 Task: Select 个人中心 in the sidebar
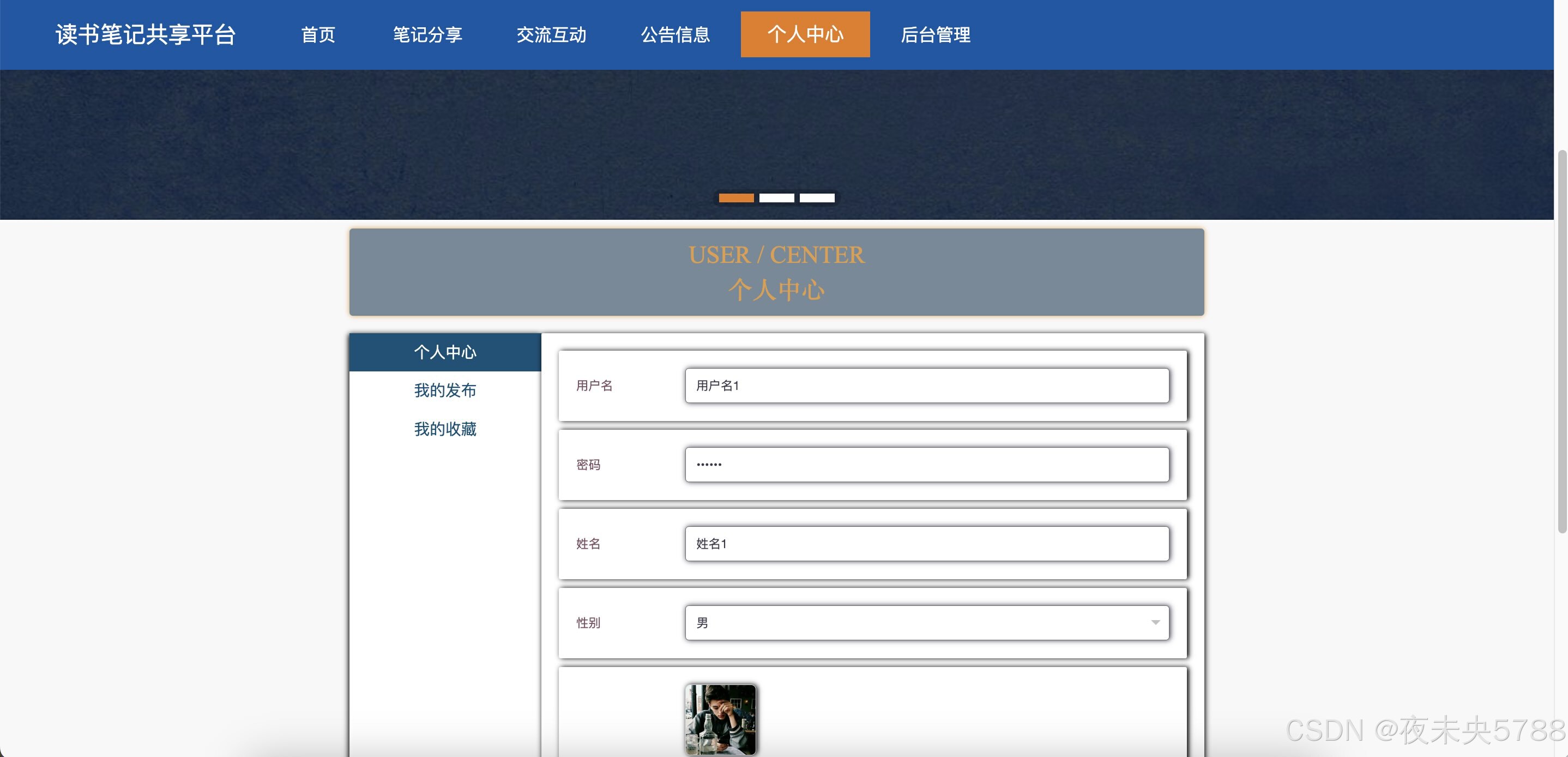(x=445, y=352)
